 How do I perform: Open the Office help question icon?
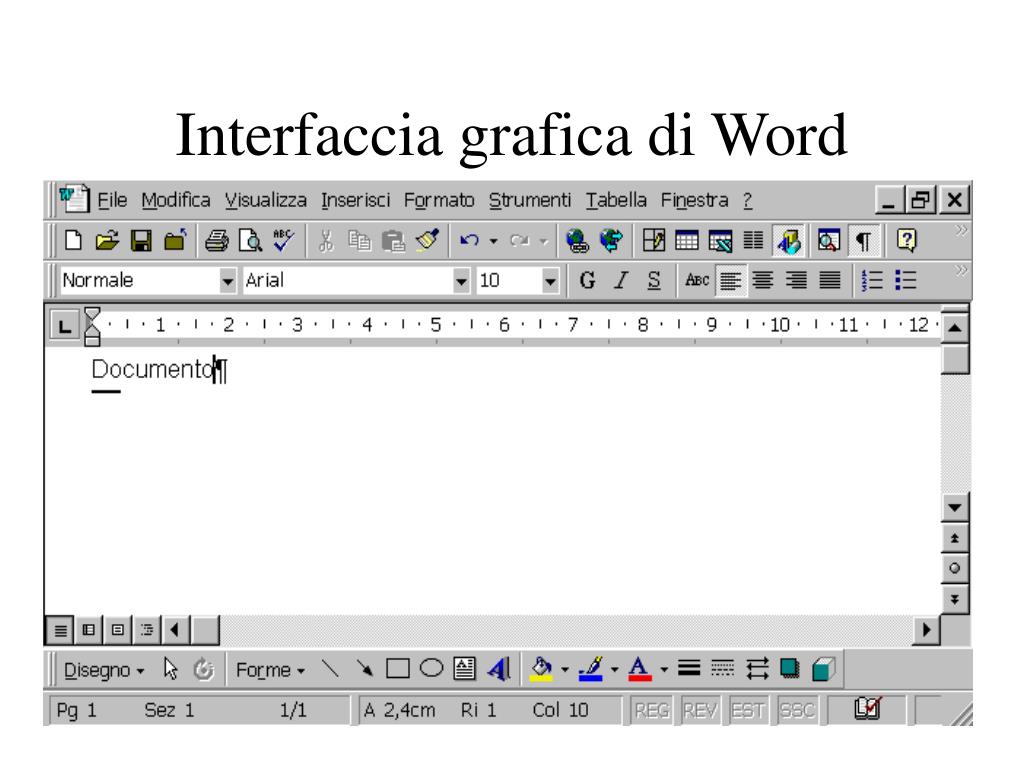pyautogui.click(x=906, y=241)
